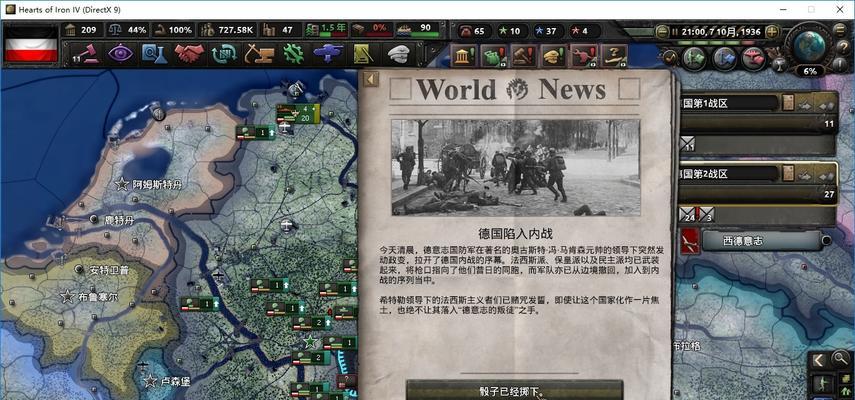Image resolution: width=855 pixels, height=400 pixels.
Task: Click the German flag to view country
Action: click(x=31, y=43)
